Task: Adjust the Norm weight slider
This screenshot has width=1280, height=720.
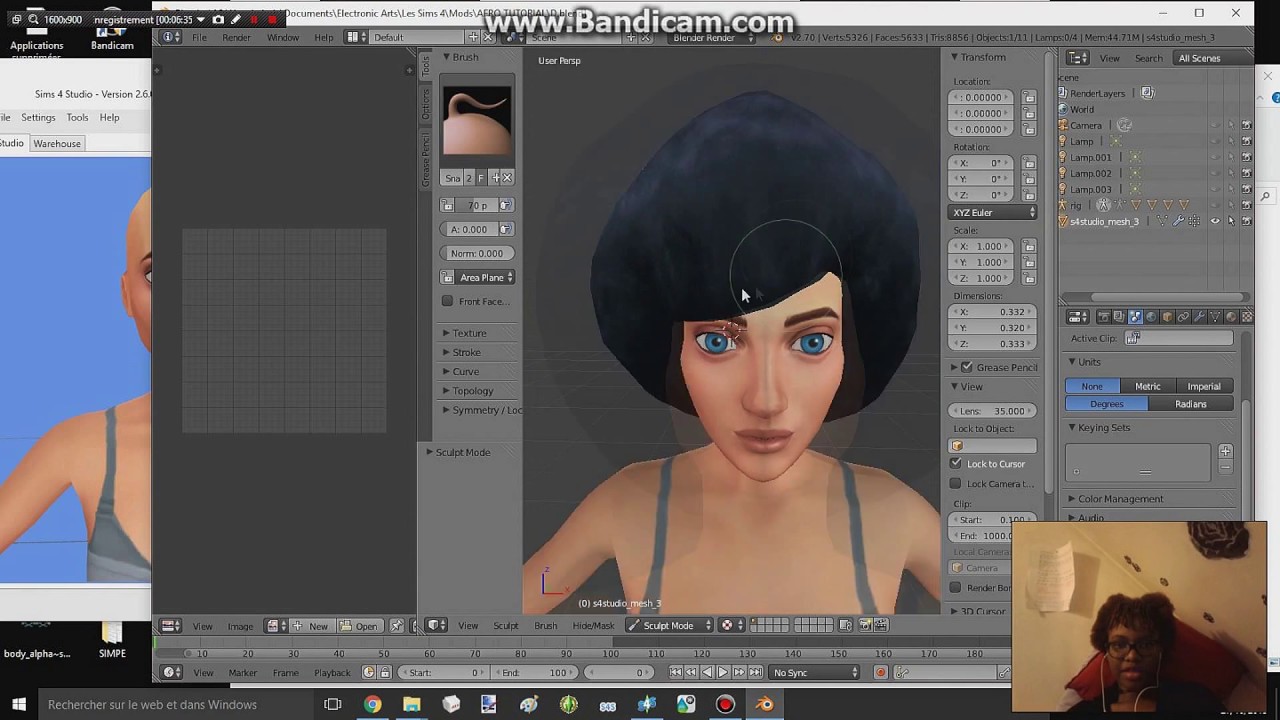Action: [x=477, y=253]
